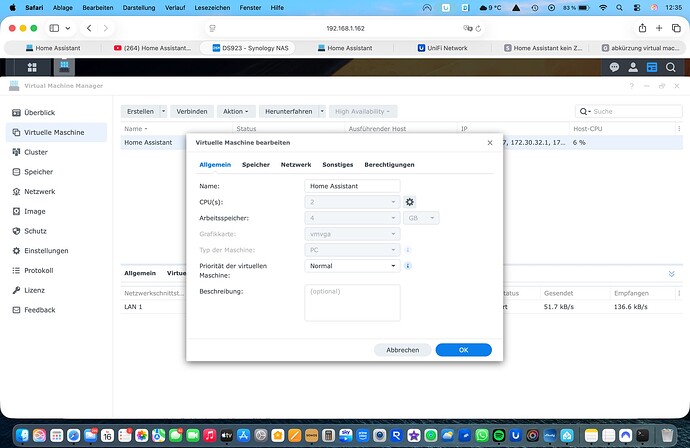Open Einstellungen in the sidebar
Image resolution: width=690 pixels, height=448 pixels.
pyautogui.click(x=46, y=251)
